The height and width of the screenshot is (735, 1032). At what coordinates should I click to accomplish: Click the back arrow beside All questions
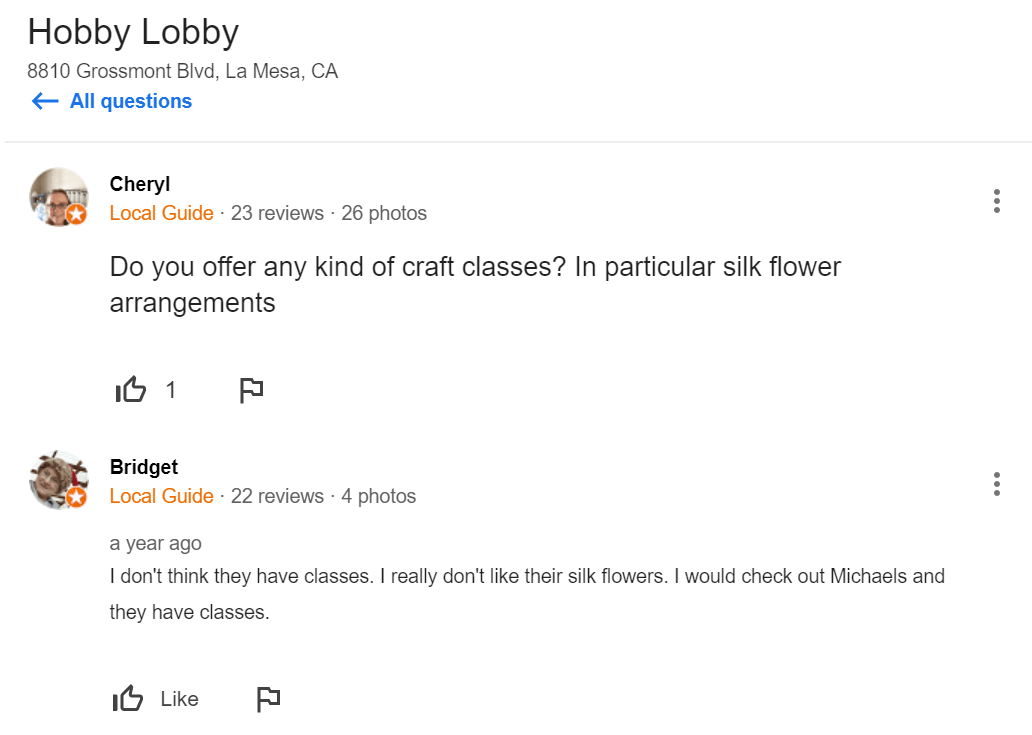pos(45,101)
